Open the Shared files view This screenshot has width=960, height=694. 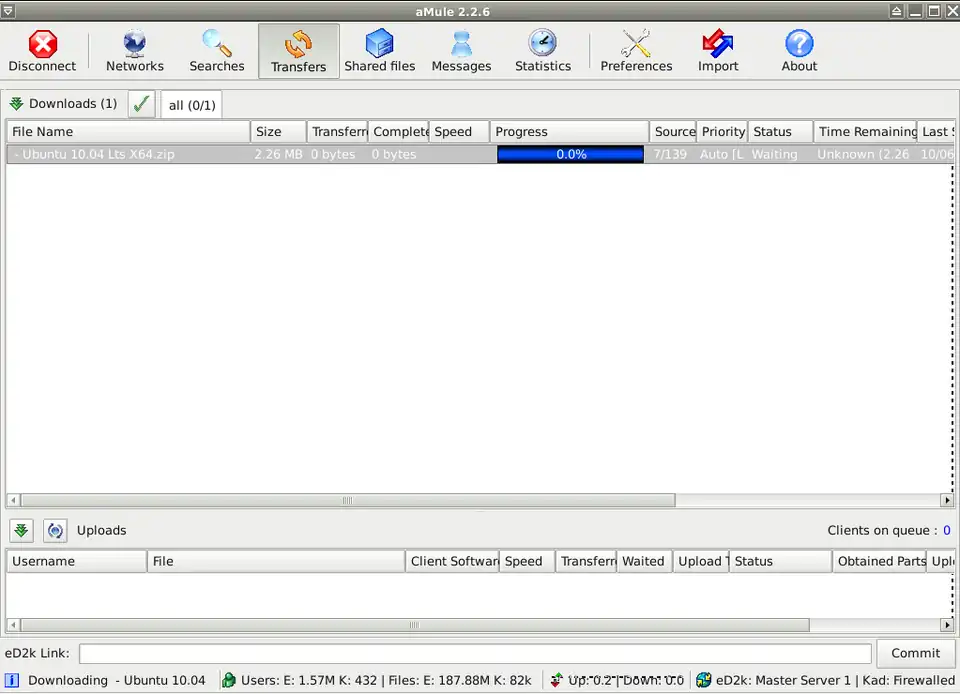380,51
